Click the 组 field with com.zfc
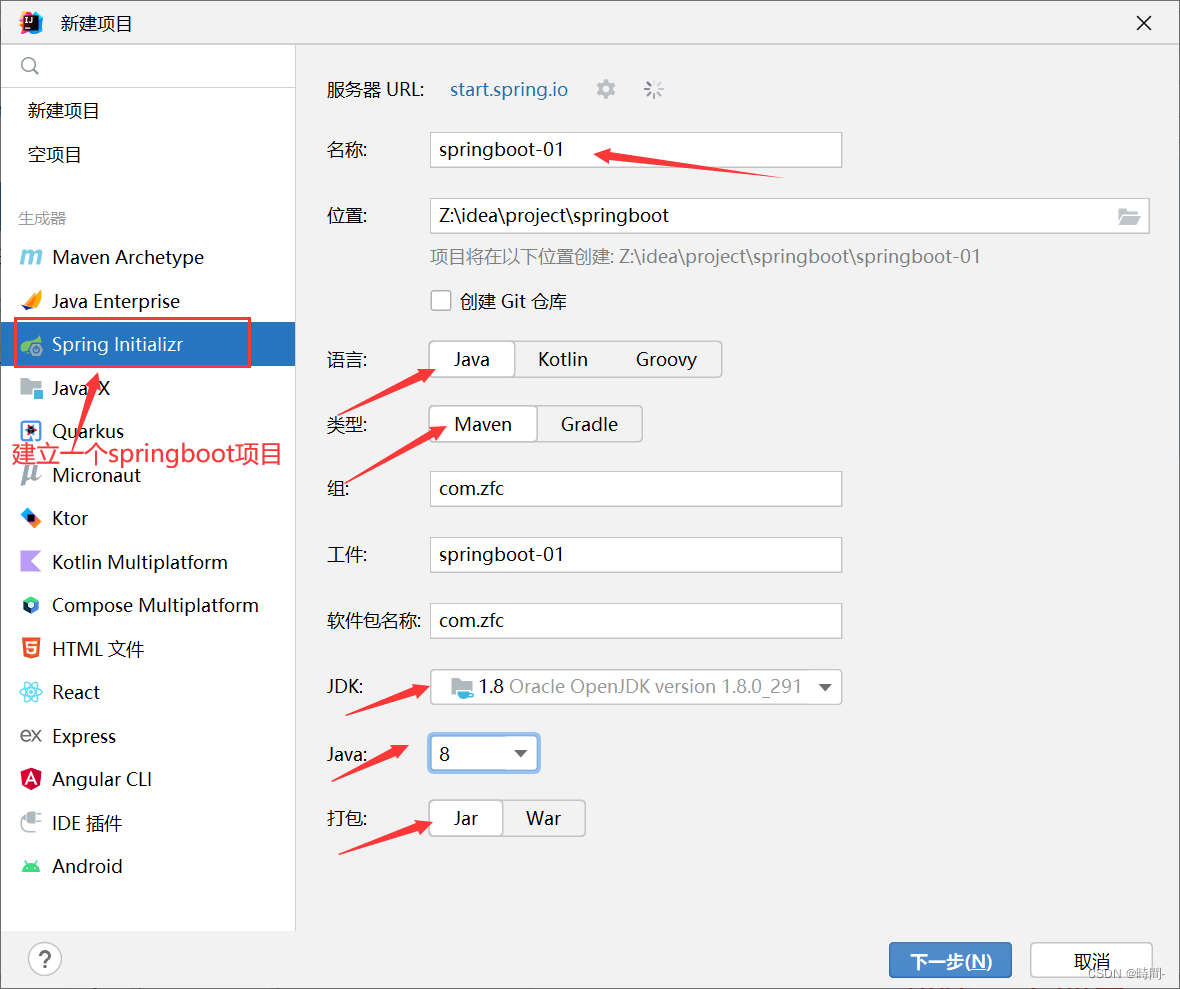The height and width of the screenshot is (989, 1180). pos(636,488)
